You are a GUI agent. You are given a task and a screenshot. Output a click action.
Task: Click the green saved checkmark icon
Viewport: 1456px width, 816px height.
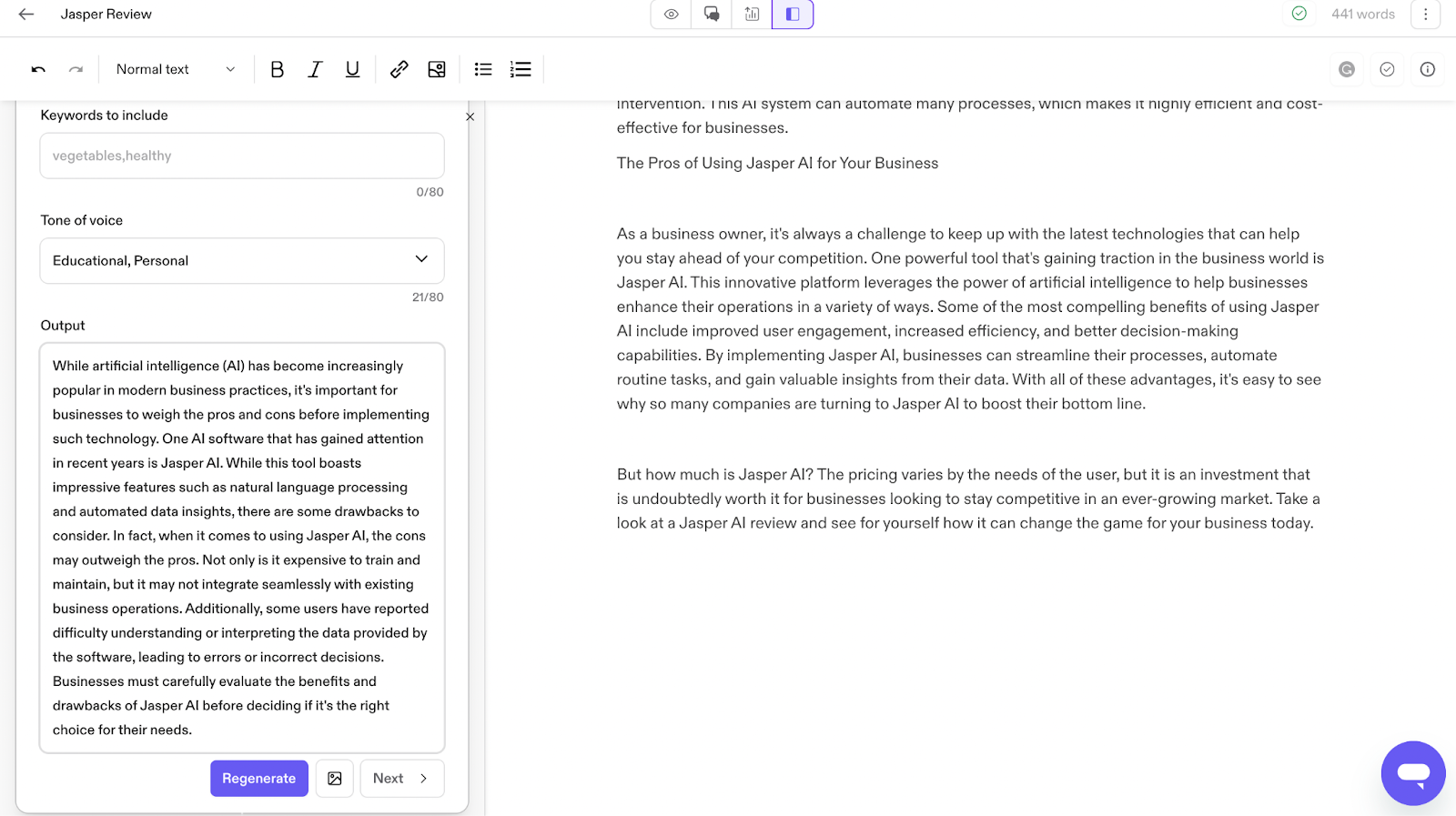(x=1299, y=14)
